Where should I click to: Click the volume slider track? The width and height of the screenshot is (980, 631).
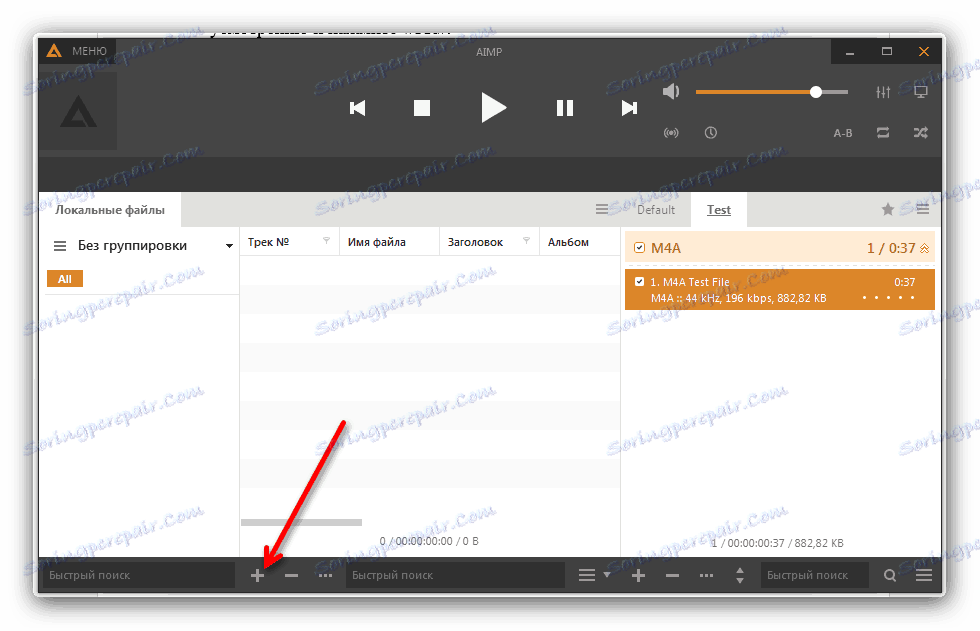coord(772,92)
